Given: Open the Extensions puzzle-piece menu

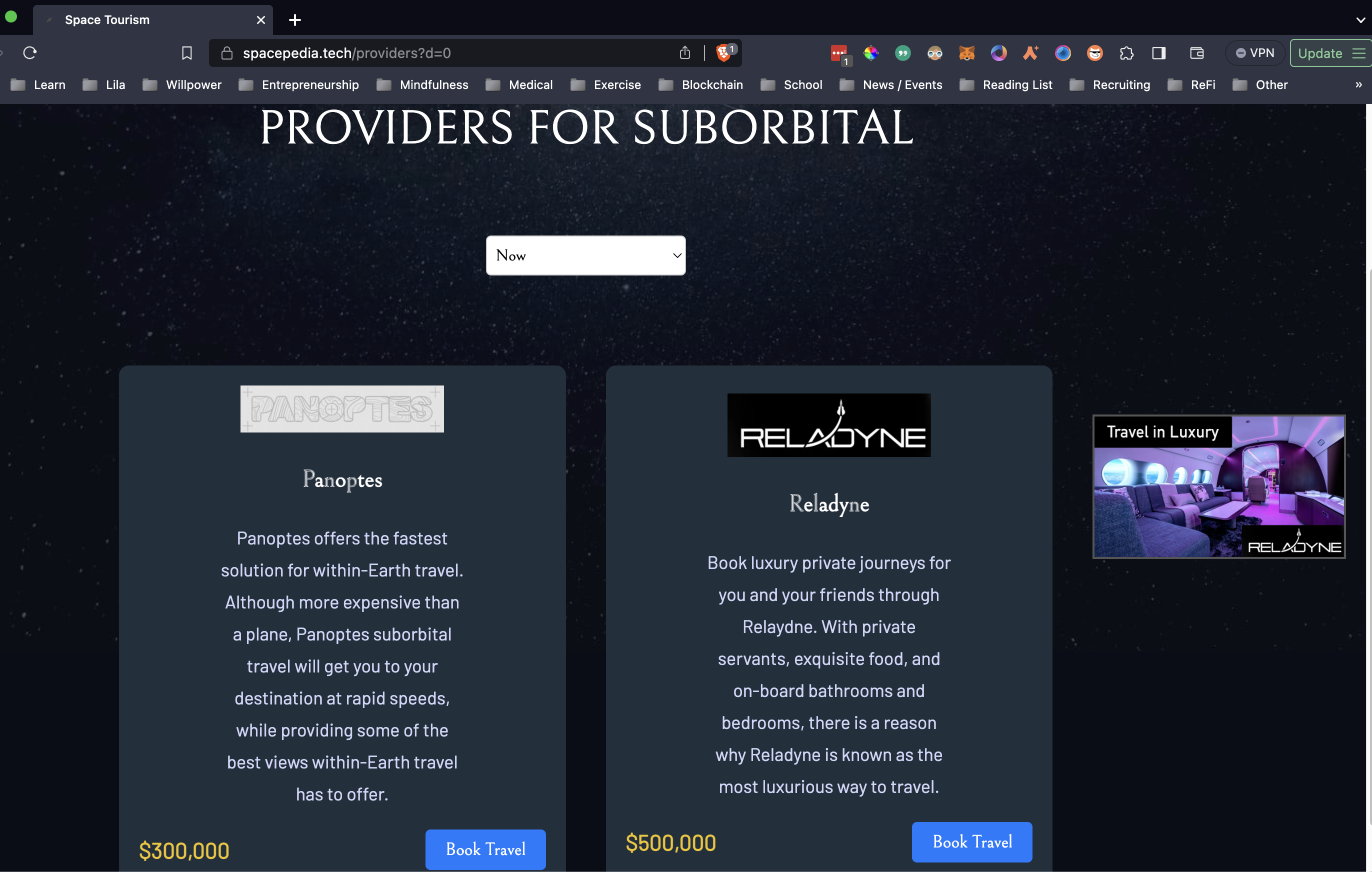Looking at the screenshot, I should point(1126,53).
